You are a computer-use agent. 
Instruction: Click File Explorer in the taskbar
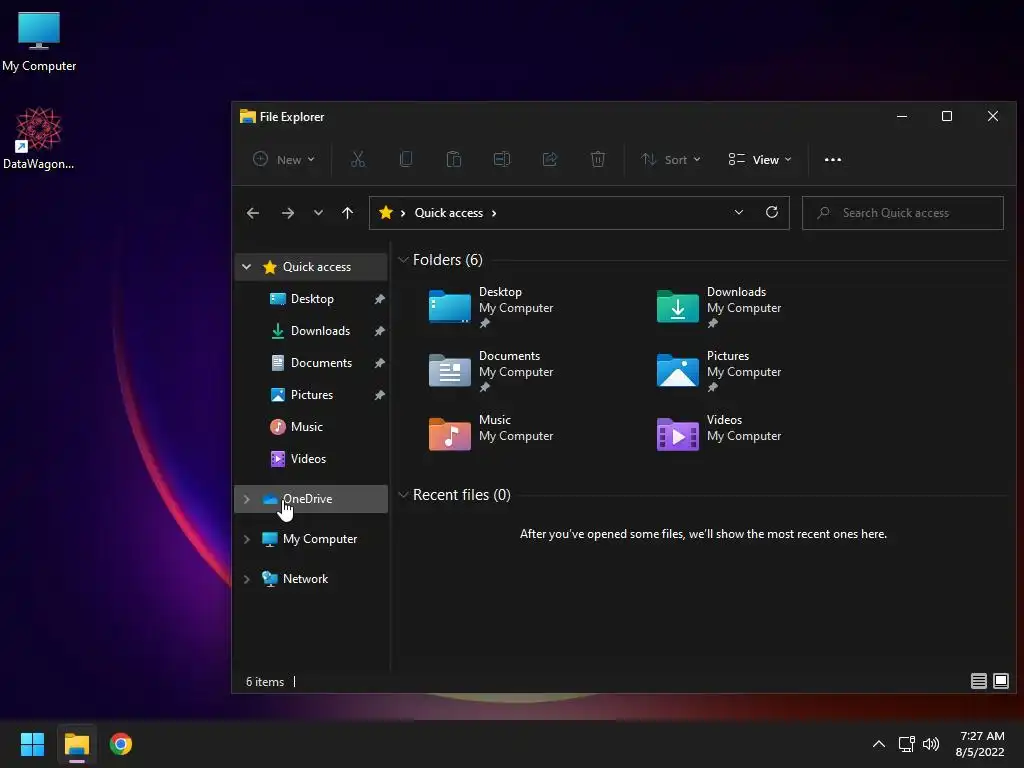(77, 744)
